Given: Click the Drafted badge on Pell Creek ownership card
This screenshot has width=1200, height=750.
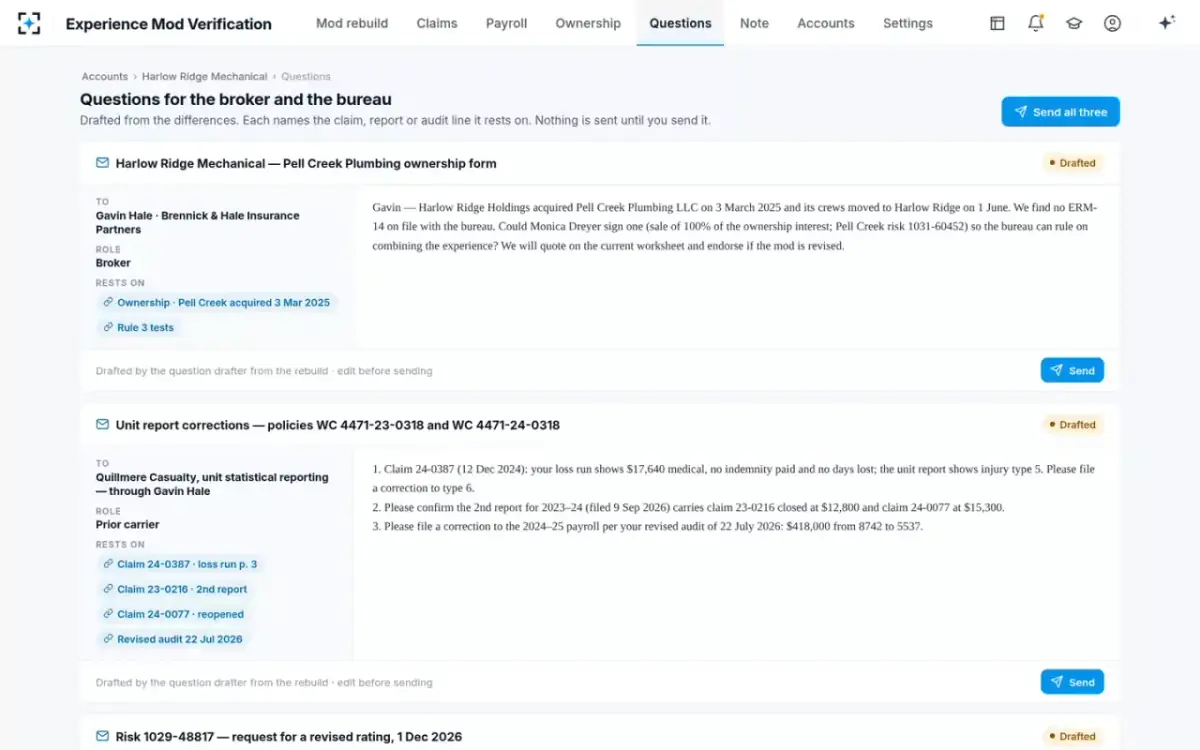Looking at the screenshot, I should tap(1072, 163).
